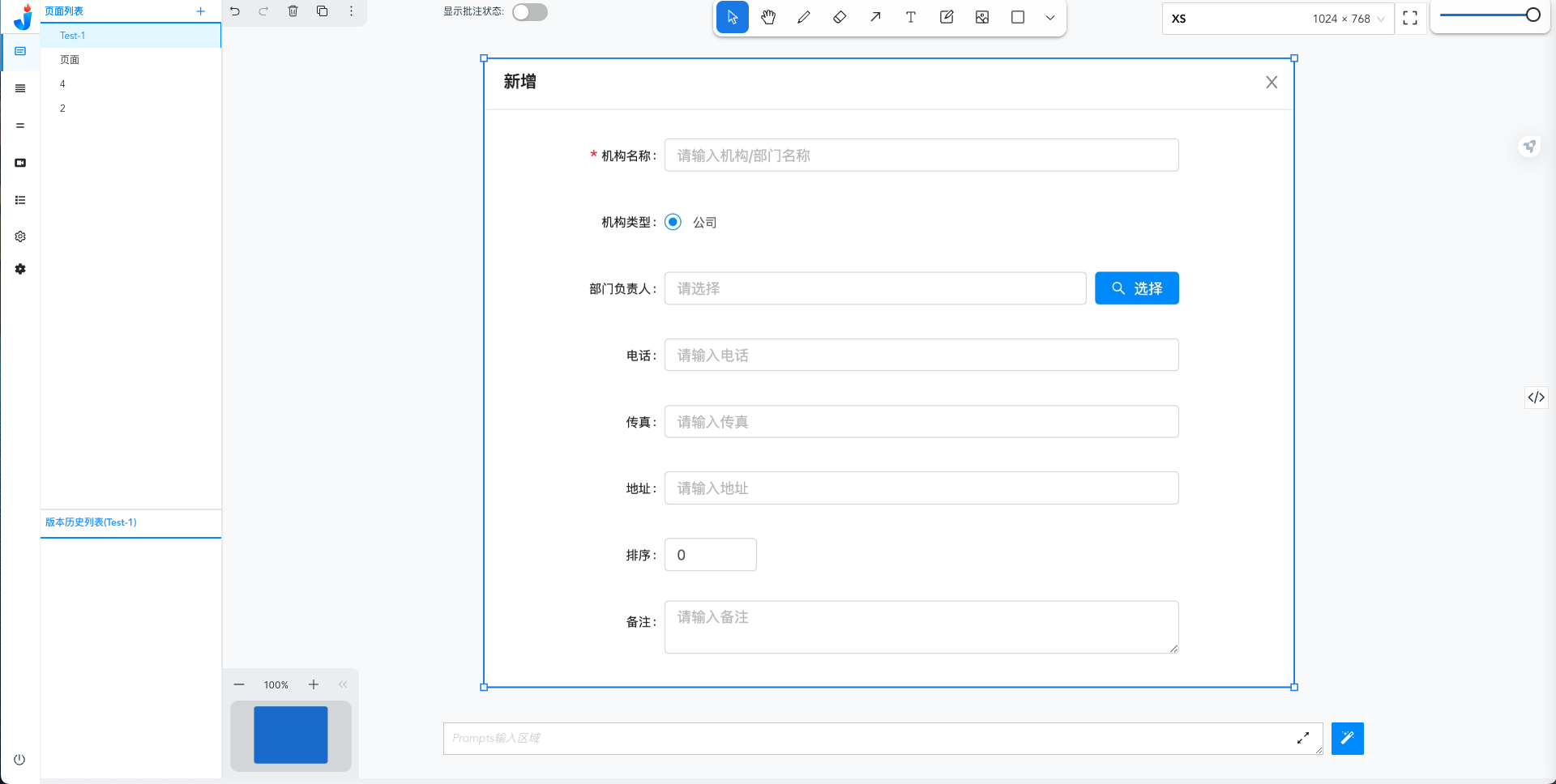Click the 选择 search button
1556x784 pixels.
pos(1136,288)
